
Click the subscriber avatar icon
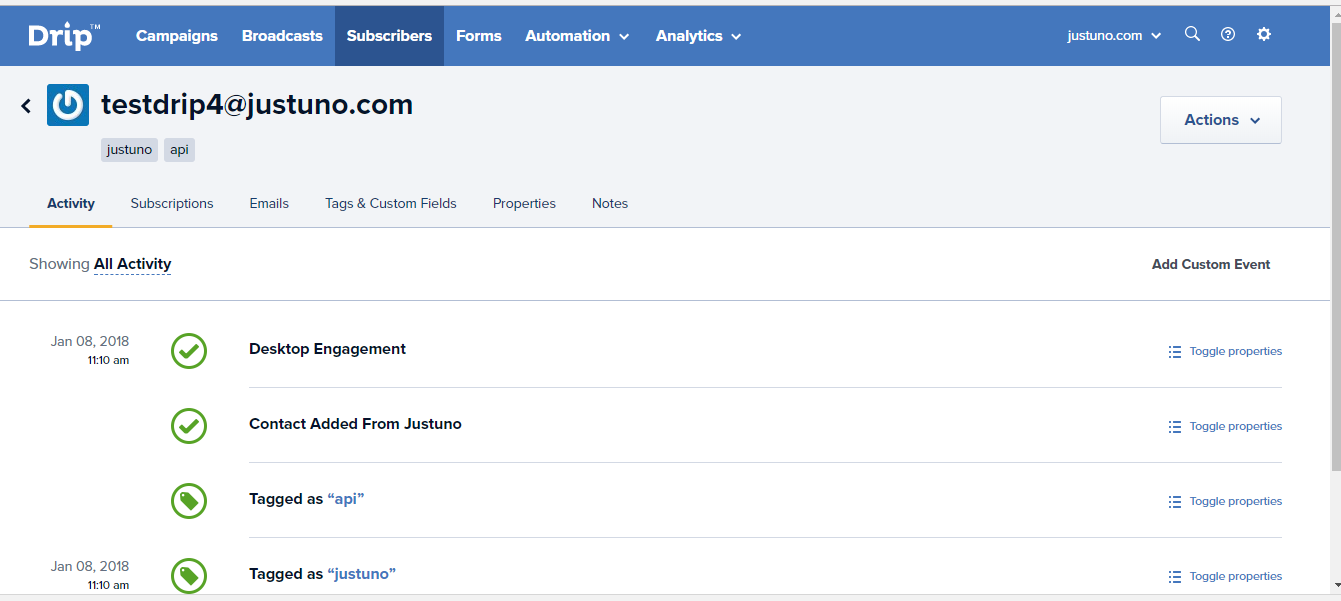click(67, 104)
